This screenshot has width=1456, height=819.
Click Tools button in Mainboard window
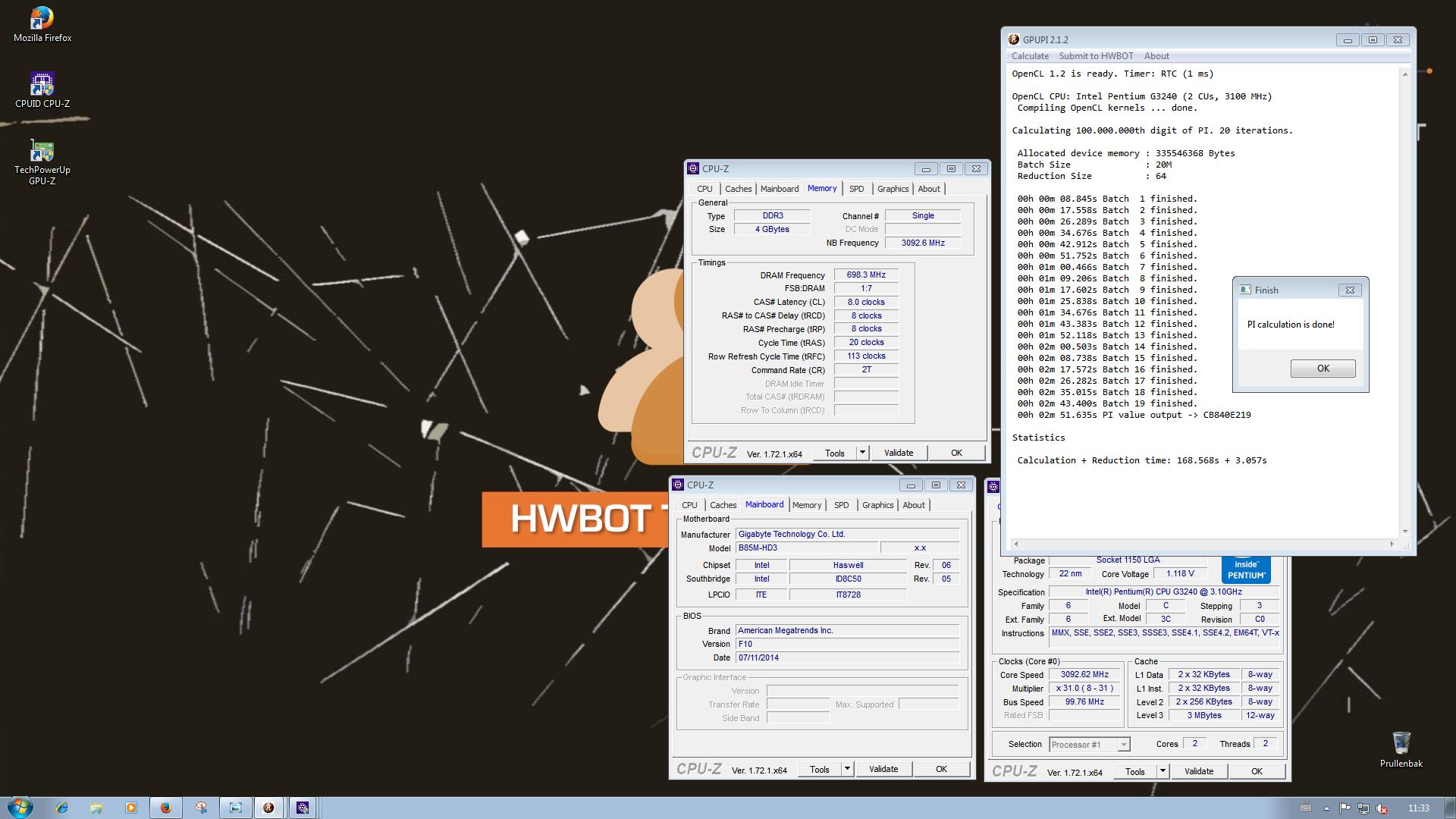point(819,769)
